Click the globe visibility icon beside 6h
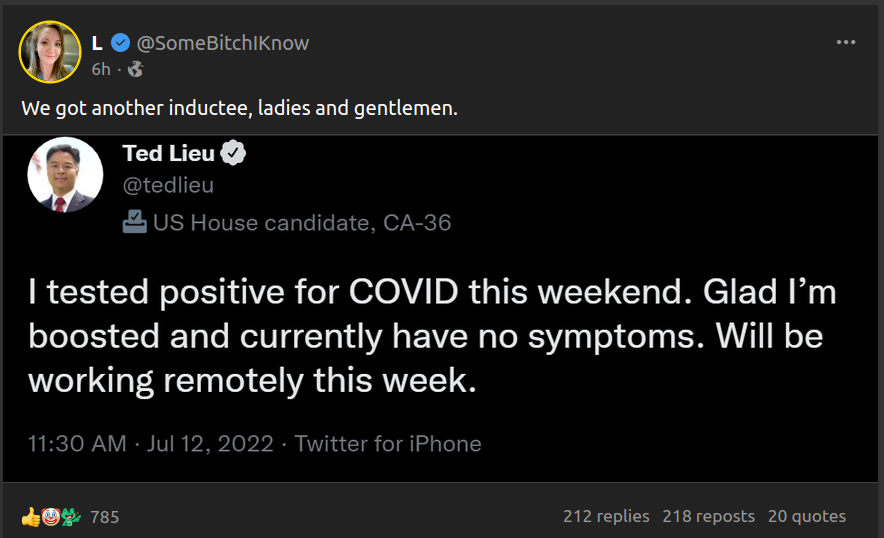 [x=136, y=69]
